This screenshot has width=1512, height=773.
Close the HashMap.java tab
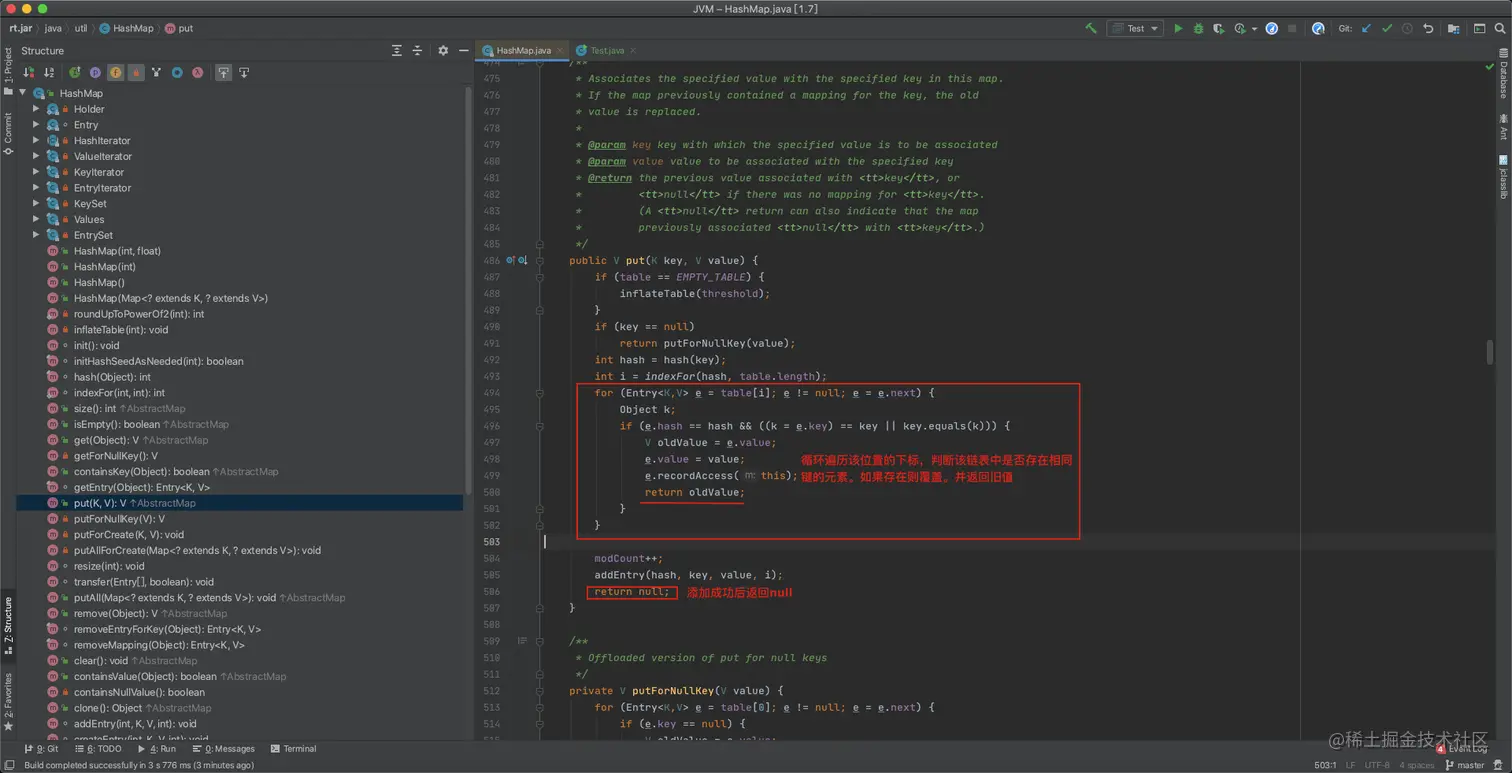[x=561, y=50]
